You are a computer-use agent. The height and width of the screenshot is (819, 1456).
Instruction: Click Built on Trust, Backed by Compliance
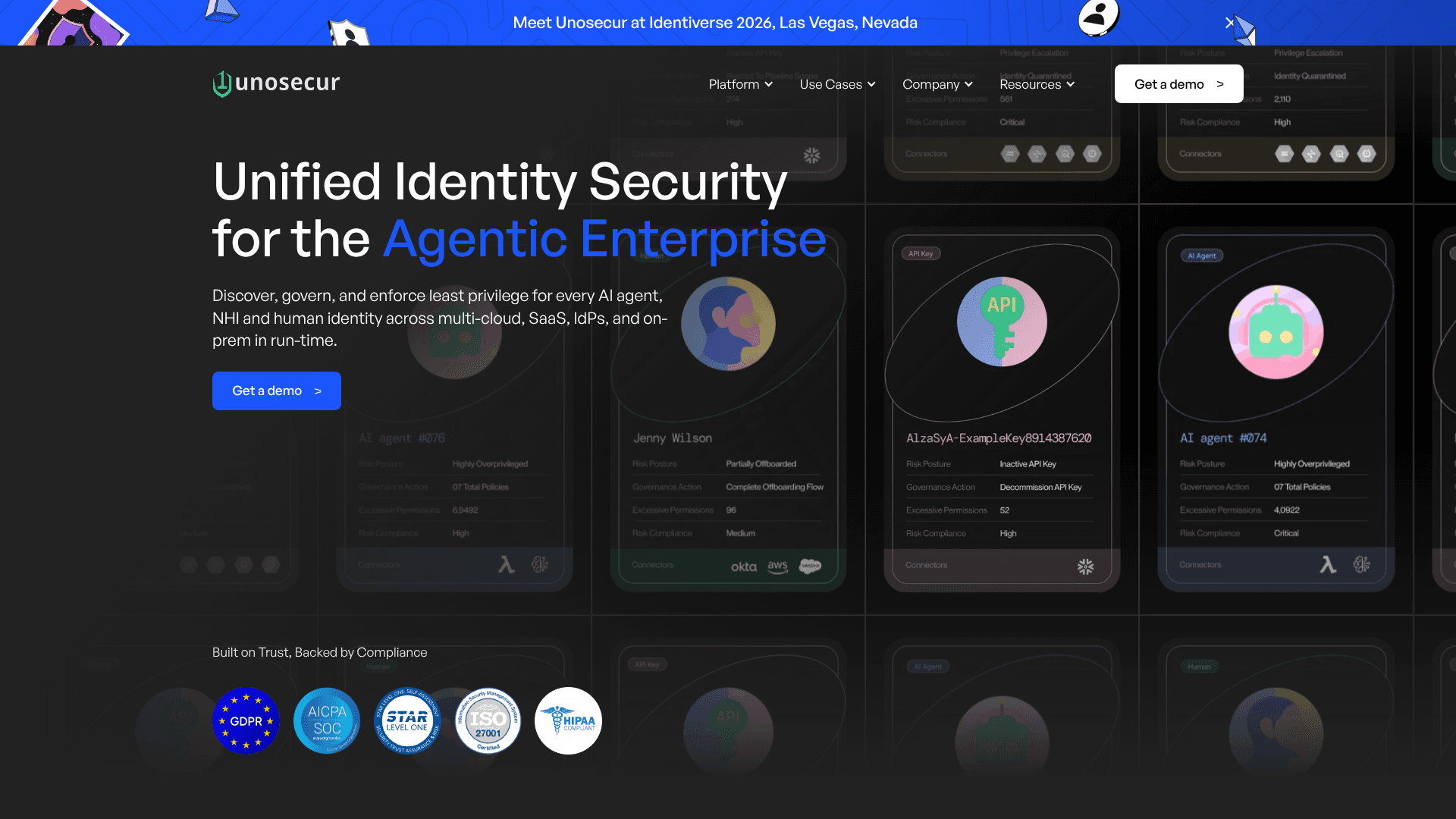(319, 652)
